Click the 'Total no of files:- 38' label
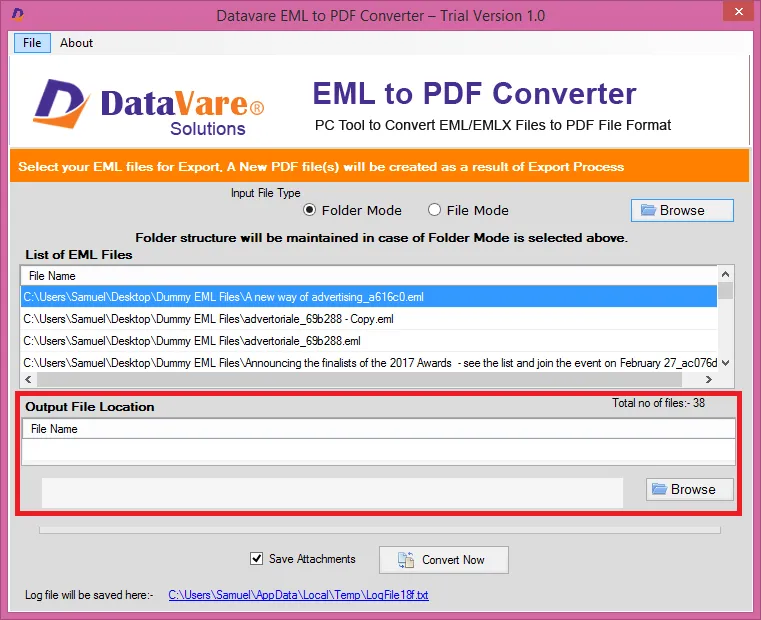Screen dimensions: 761x620 (x=658, y=403)
